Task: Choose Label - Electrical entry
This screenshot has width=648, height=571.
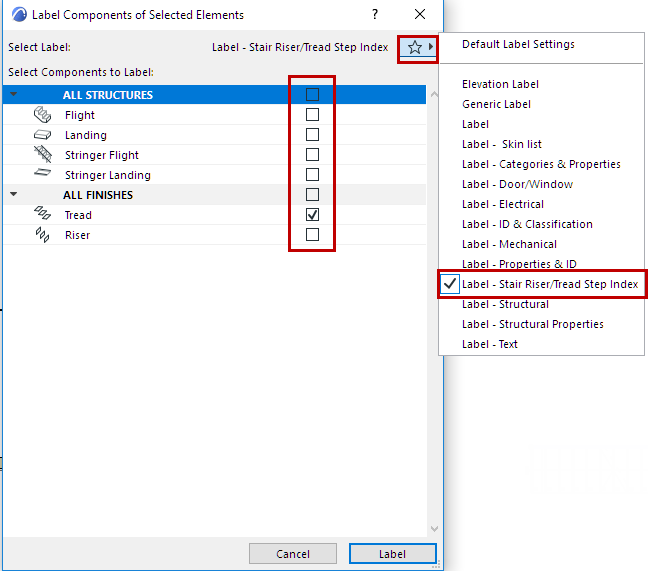Action: point(503,204)
